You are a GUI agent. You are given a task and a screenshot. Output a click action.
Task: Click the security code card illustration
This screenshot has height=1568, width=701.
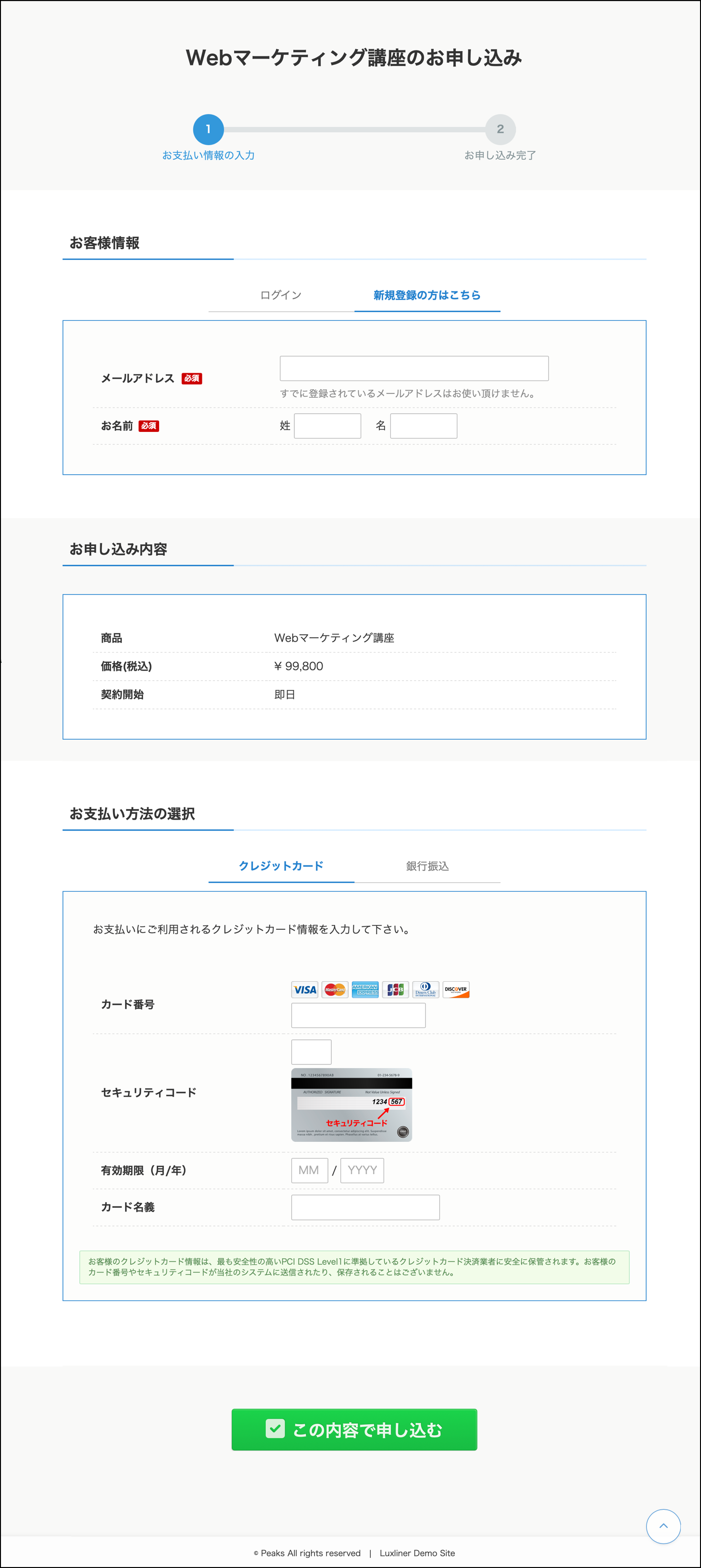351,1104
